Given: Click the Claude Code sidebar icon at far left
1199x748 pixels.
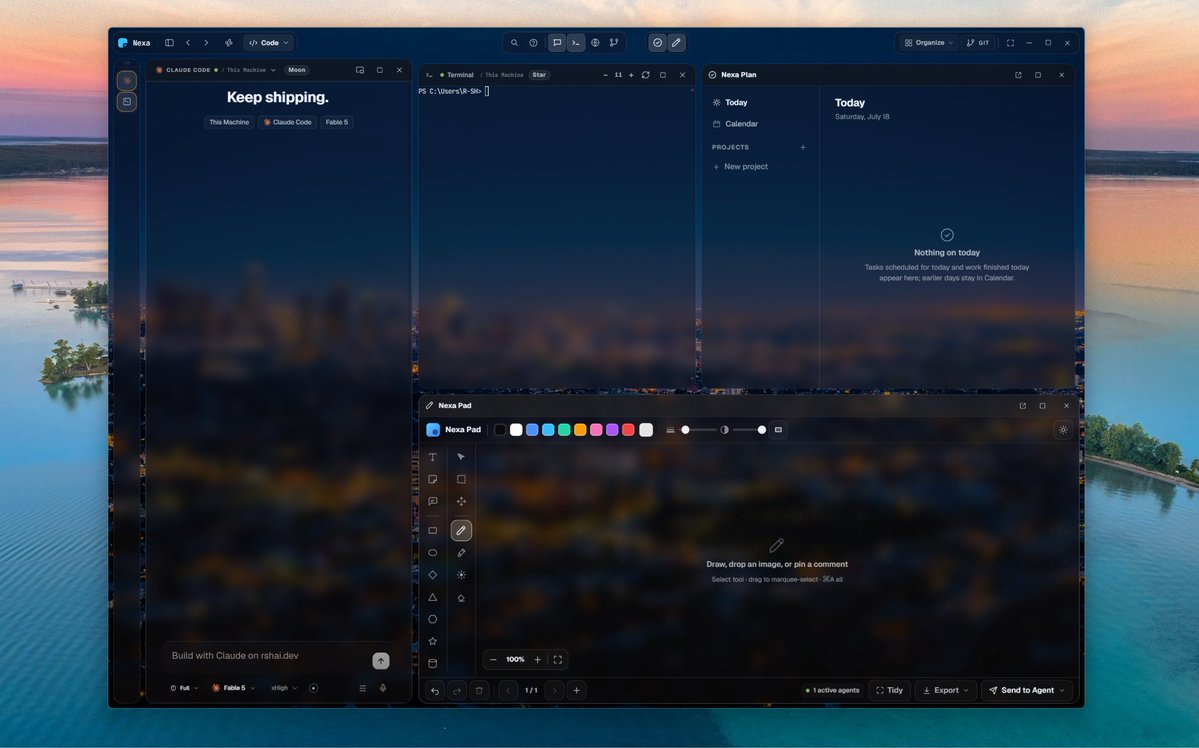Looking at the screenshot, I should pos(127,80).
